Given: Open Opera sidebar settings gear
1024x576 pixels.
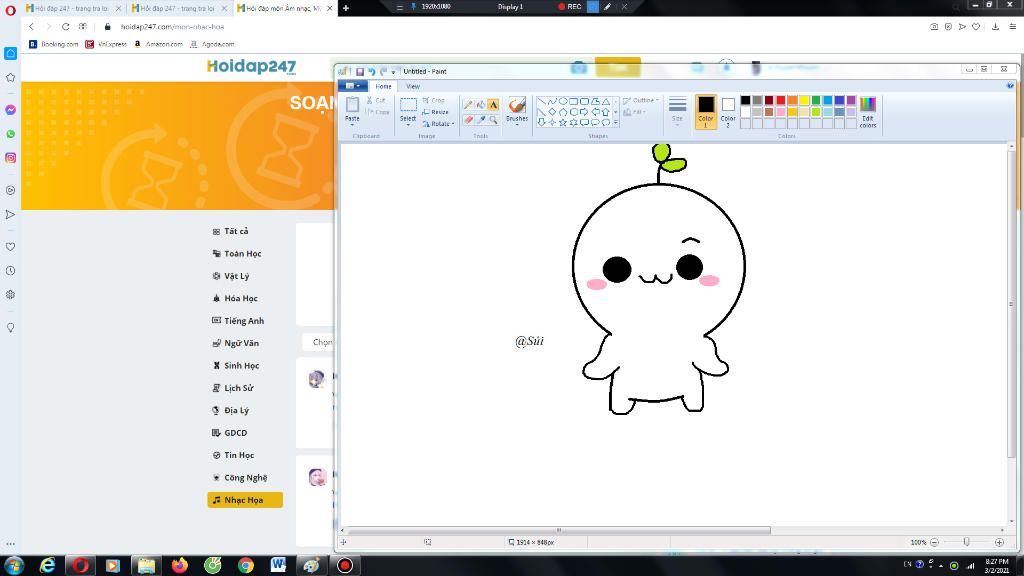Looking at the screenshot, I should pyautogui.click(x=10, y=295).
